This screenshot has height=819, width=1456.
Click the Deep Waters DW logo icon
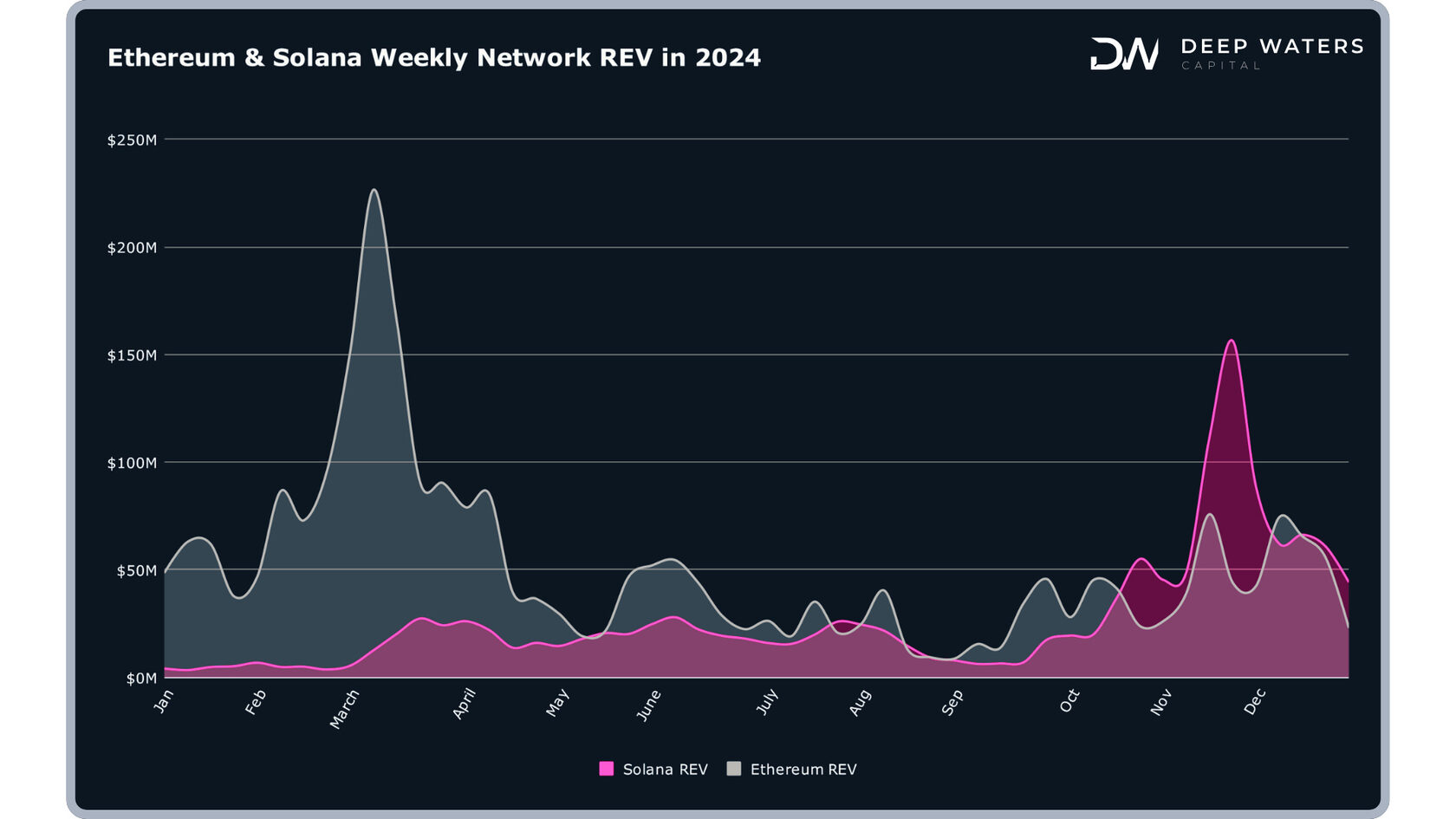[1124, 54]
